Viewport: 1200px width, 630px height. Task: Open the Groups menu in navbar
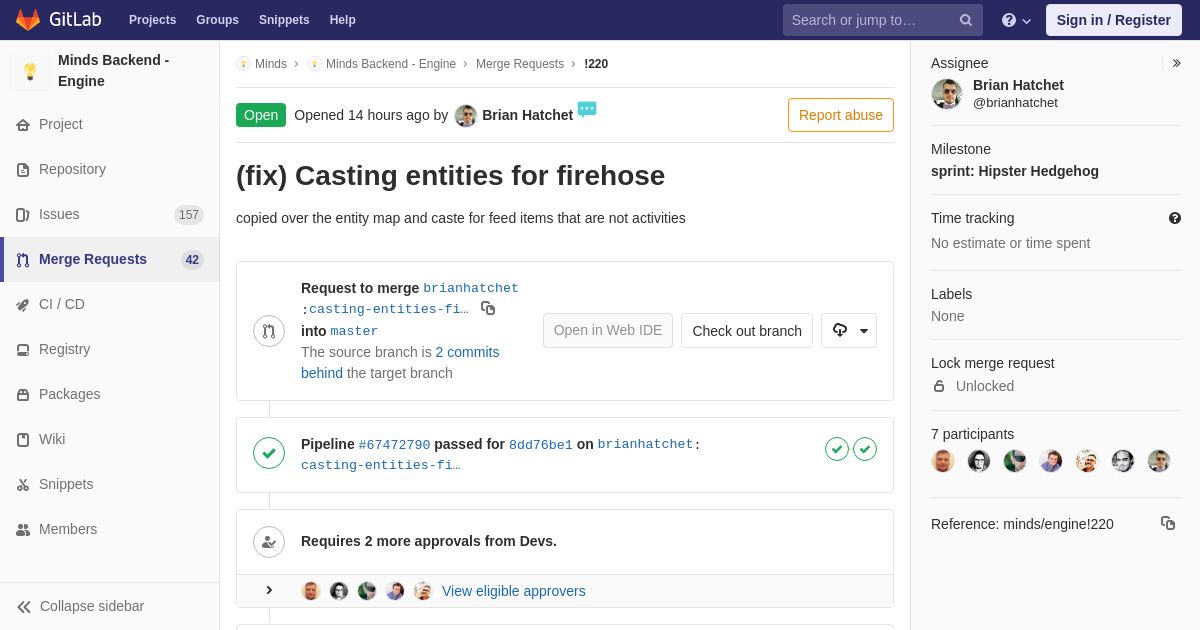coord(217,20)
